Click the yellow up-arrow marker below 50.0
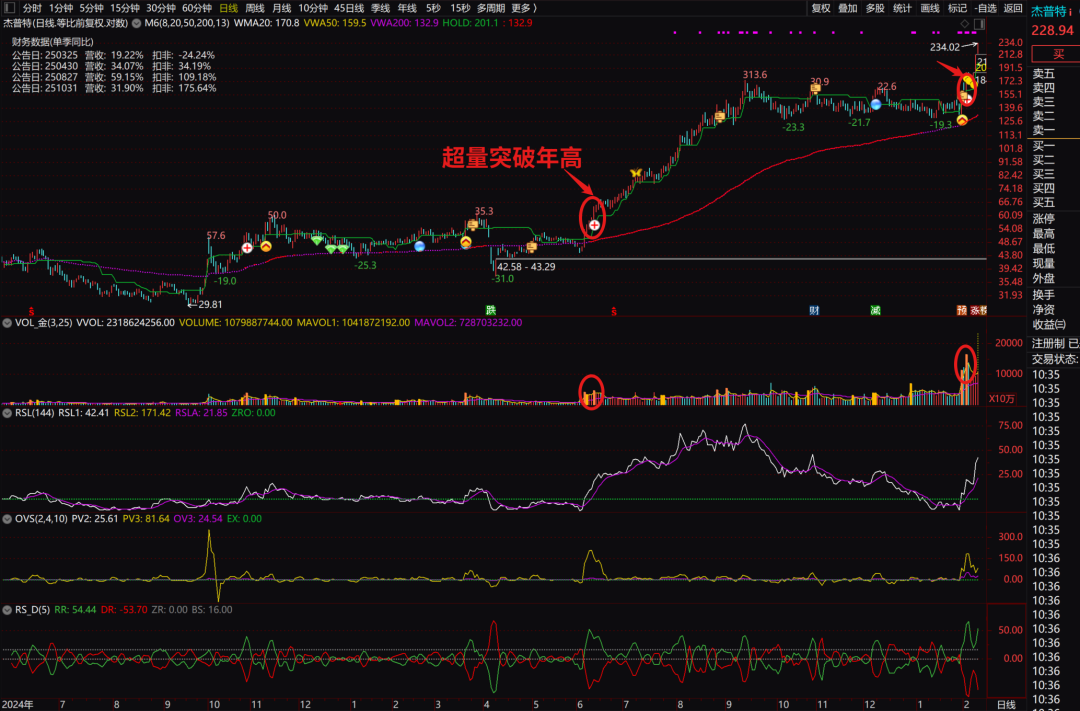1080x711 pixels. pos(266,246)
